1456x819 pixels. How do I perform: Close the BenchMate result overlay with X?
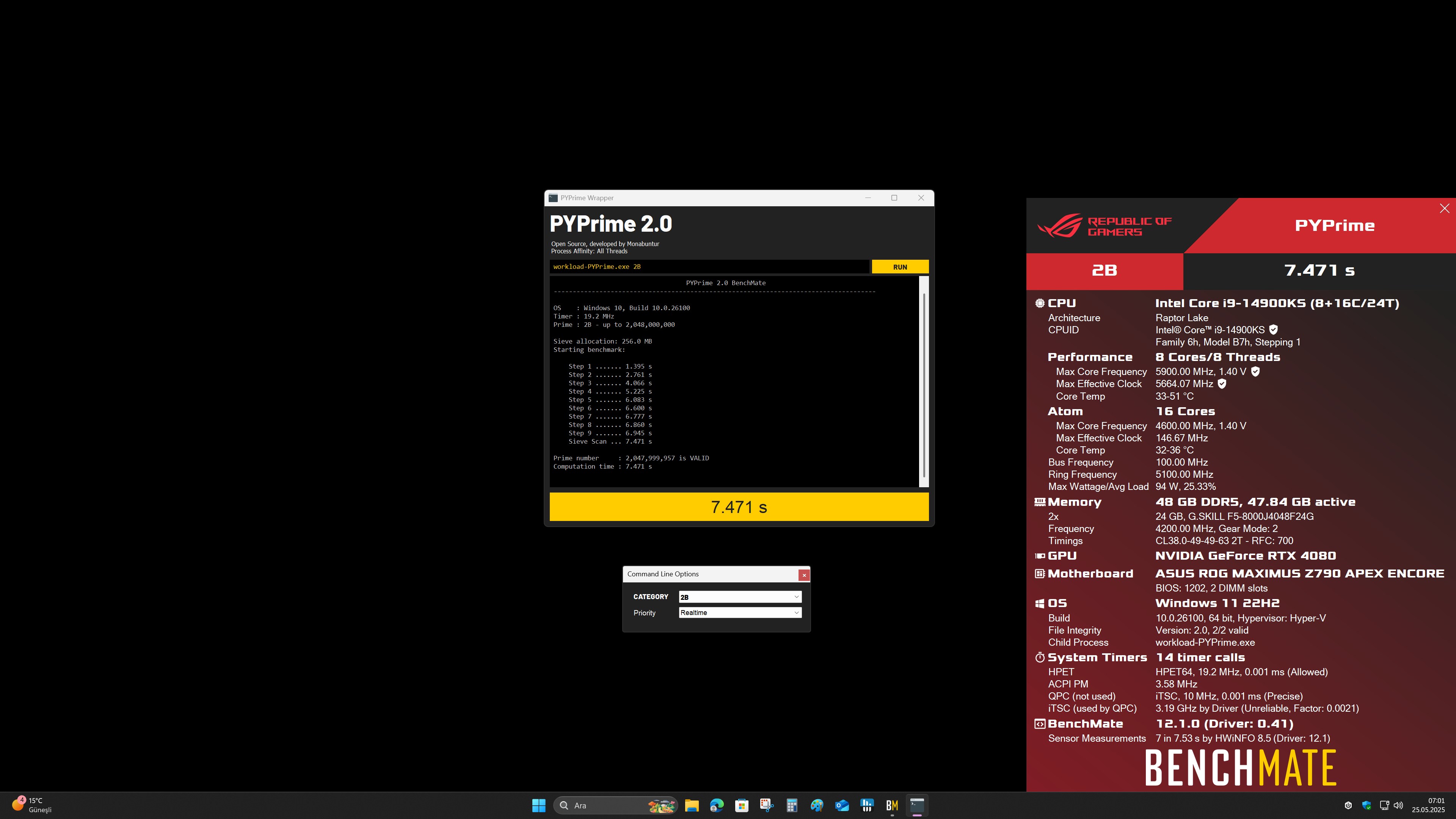[x=1444, y=209]
